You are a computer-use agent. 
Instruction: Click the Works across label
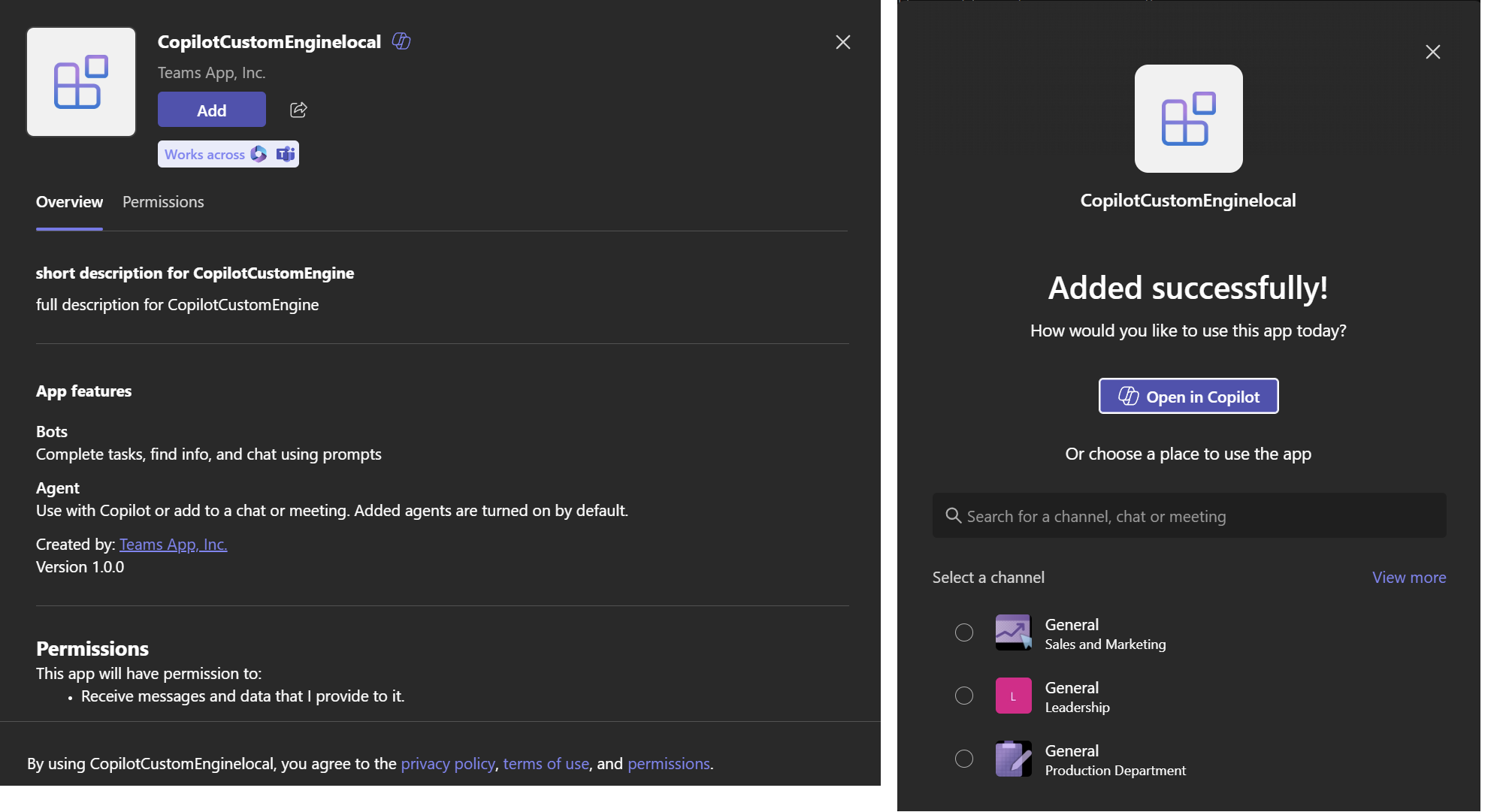(x=204, y=154)
